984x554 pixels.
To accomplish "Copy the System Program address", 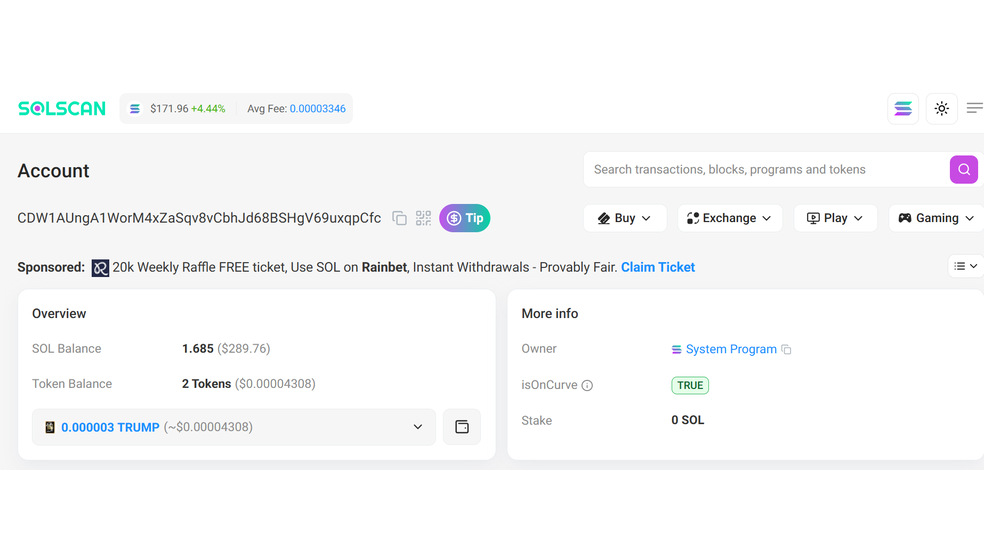I will pyautogui.click(x=786, y=349).
